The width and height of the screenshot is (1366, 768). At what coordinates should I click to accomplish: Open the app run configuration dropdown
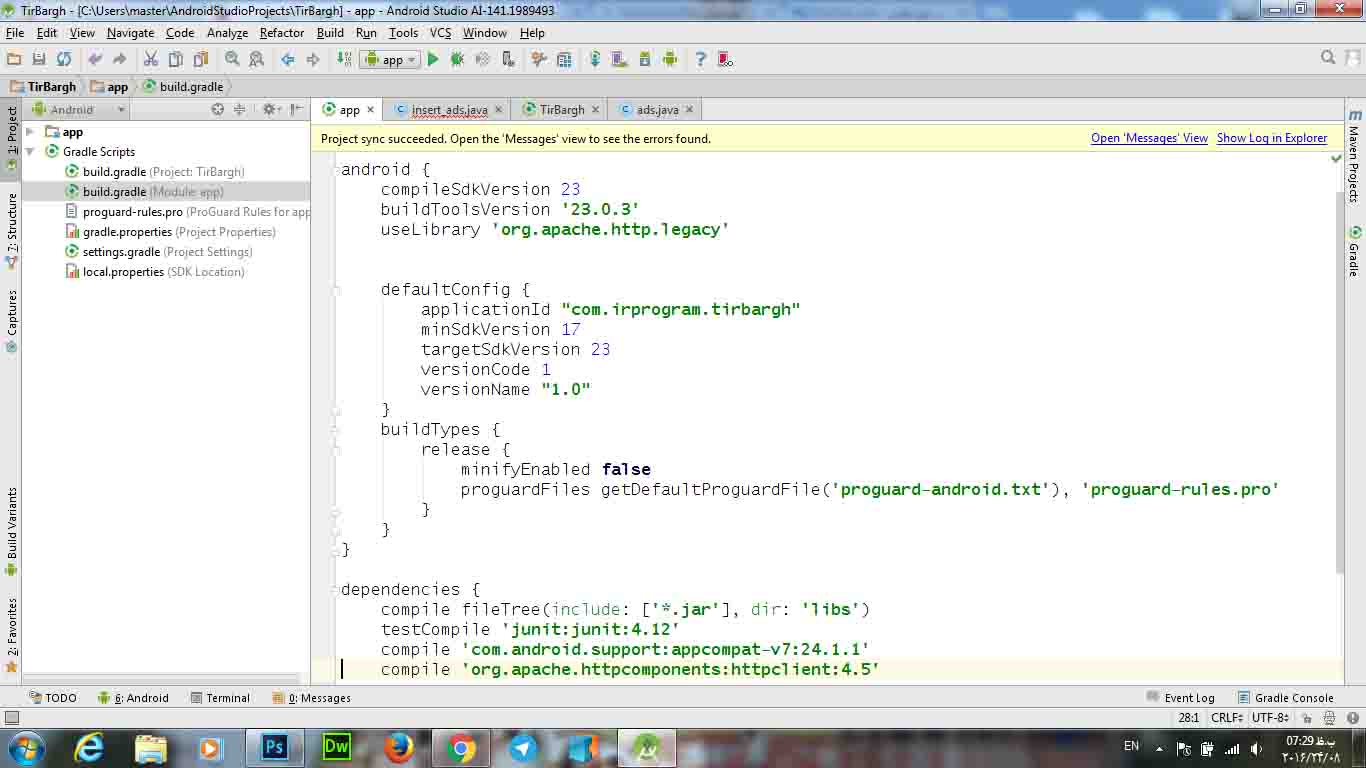pos(390,59)
